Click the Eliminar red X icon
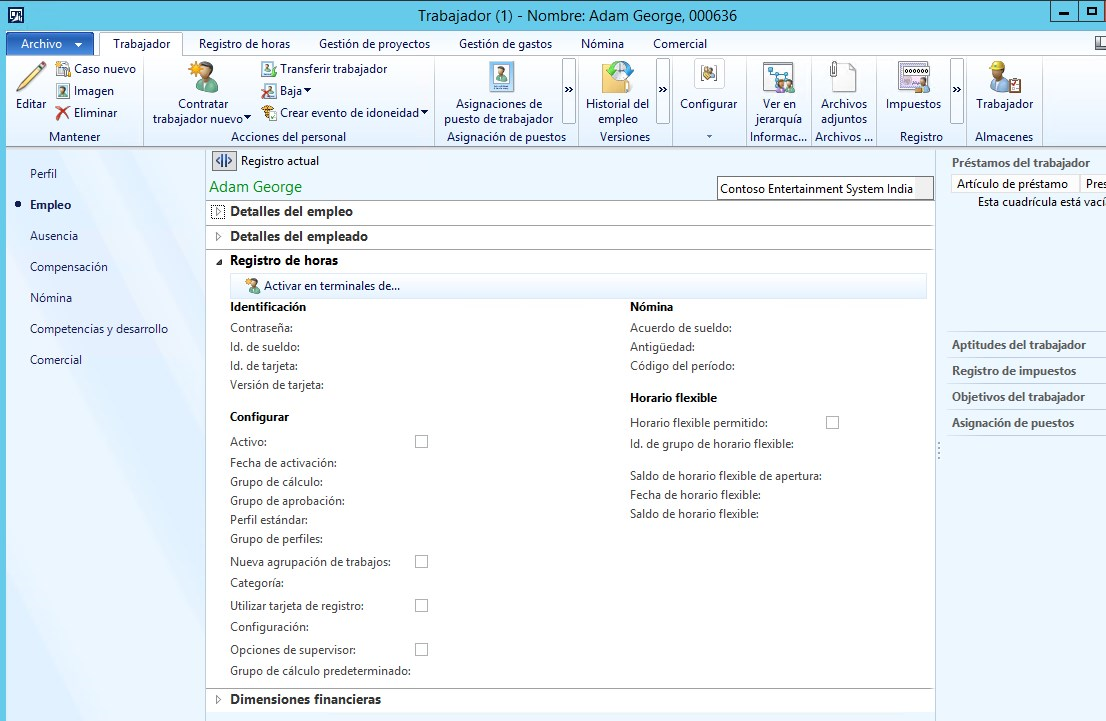Image resolution: width=1106 pixels, height=721 pixels. [x=63, y=113]
